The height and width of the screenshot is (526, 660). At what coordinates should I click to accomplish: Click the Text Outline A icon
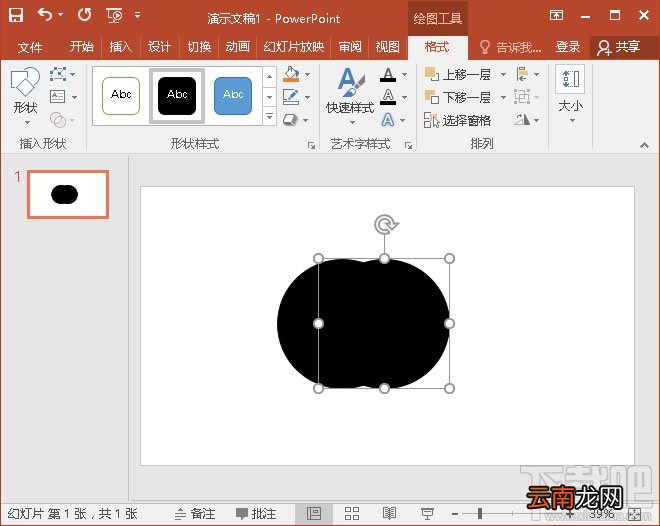click(388, 97)
